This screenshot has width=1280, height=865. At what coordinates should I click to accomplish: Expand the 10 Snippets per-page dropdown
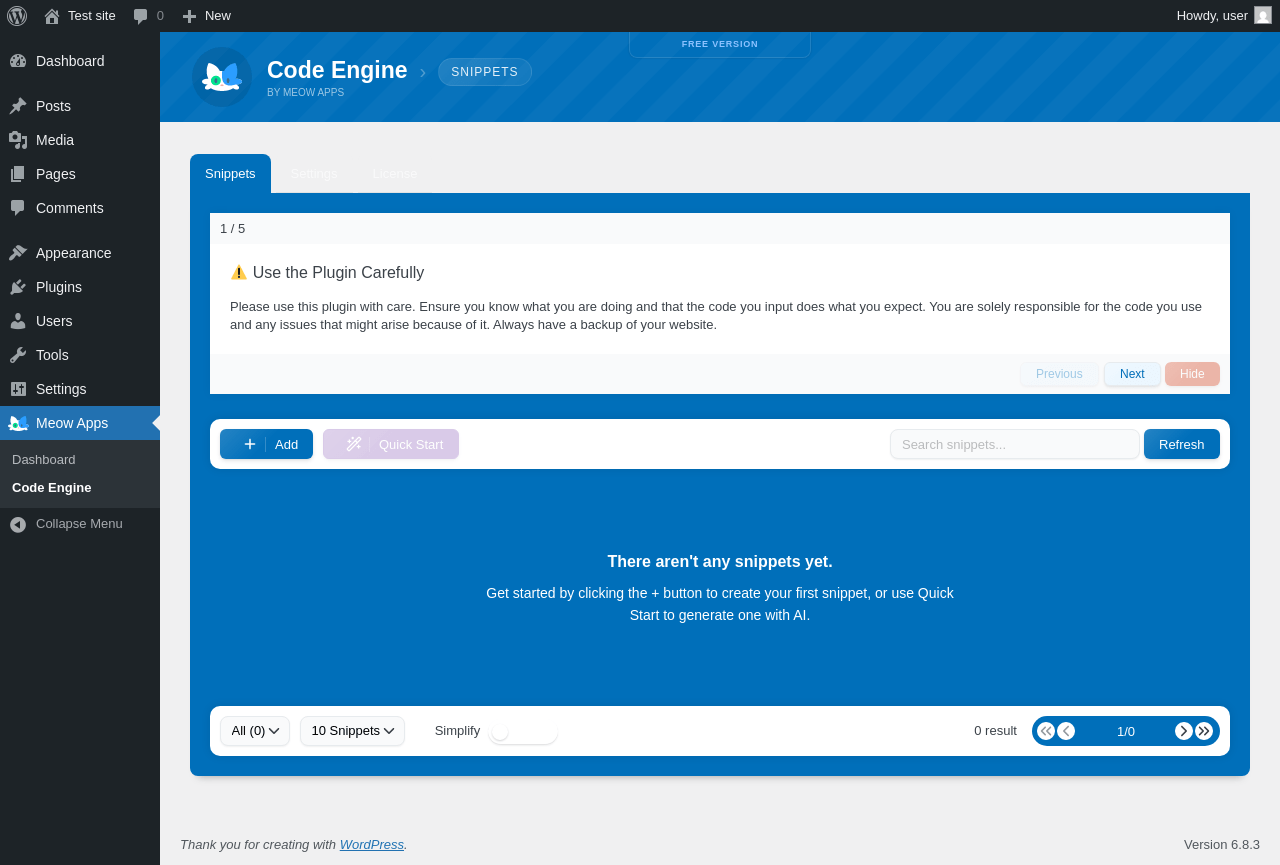[x=352, y=731]
